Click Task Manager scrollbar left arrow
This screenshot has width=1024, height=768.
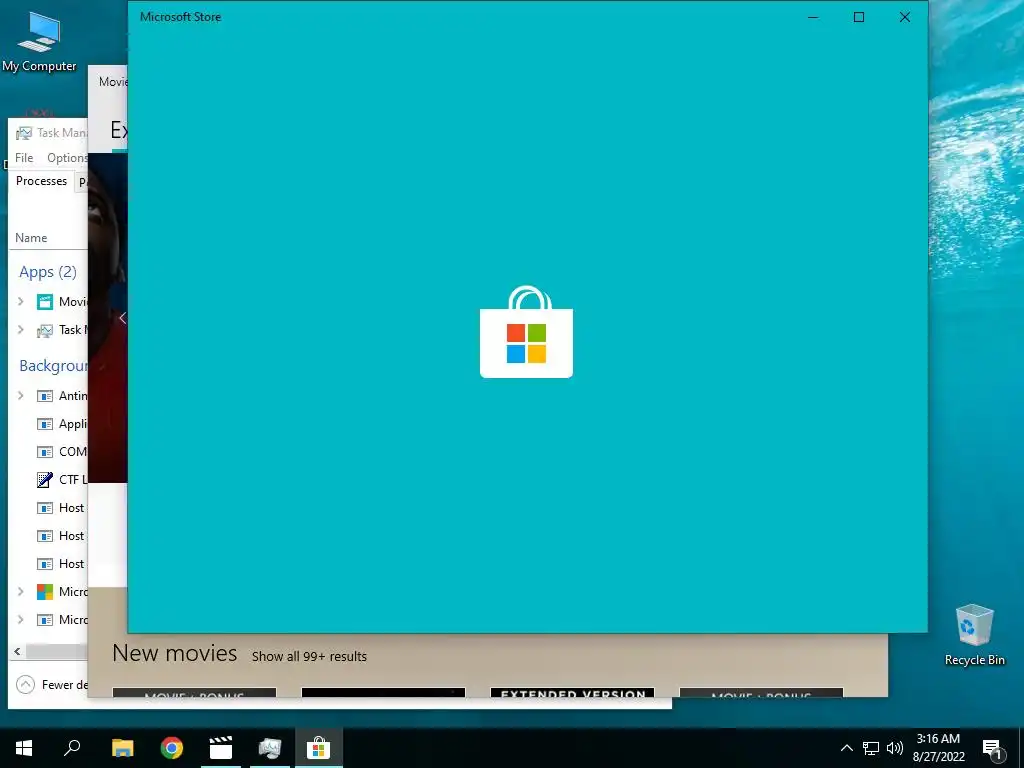pos(17,651)
